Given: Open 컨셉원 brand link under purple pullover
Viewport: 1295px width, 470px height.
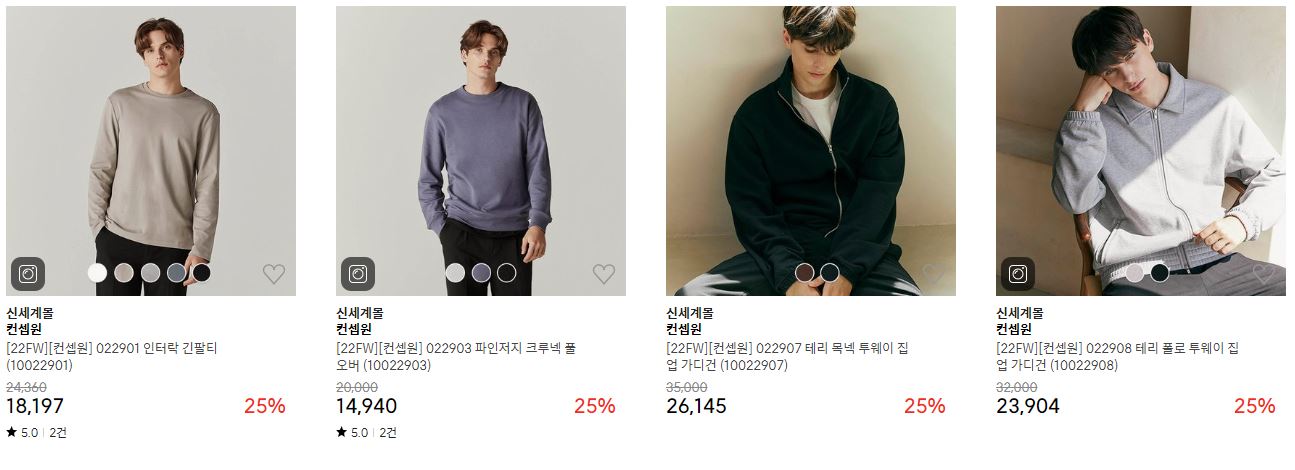Looking at the screenshot, I should pyautogui.click(x=354, y=329).
